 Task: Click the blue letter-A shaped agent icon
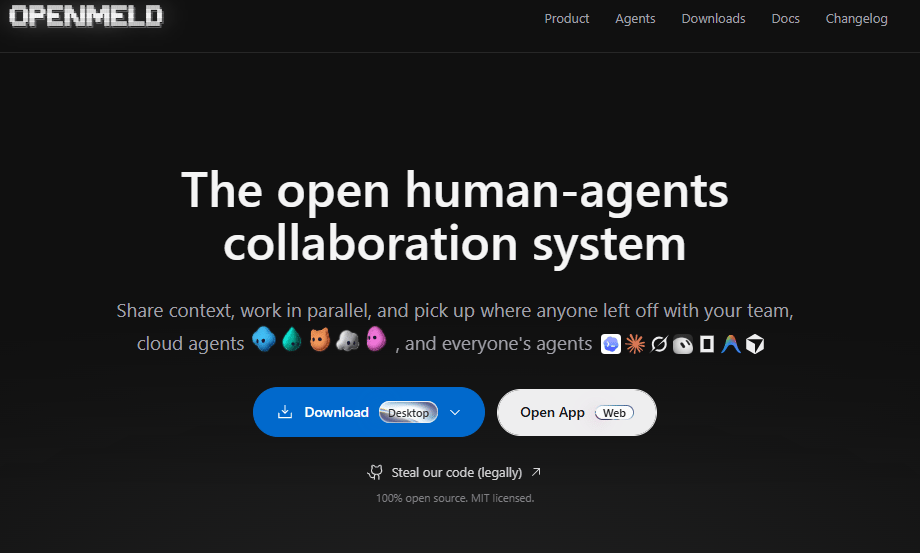coord(731,344)
